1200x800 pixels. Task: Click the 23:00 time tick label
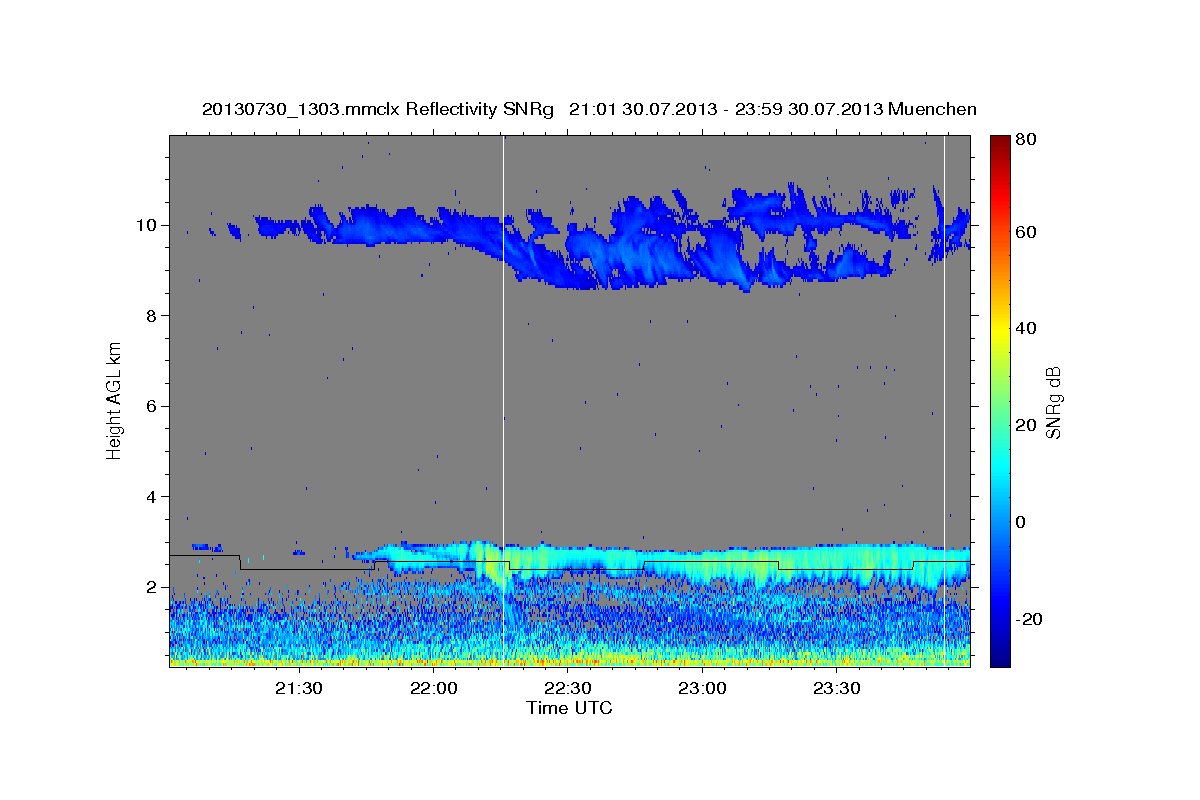click(x=702, y=689)
